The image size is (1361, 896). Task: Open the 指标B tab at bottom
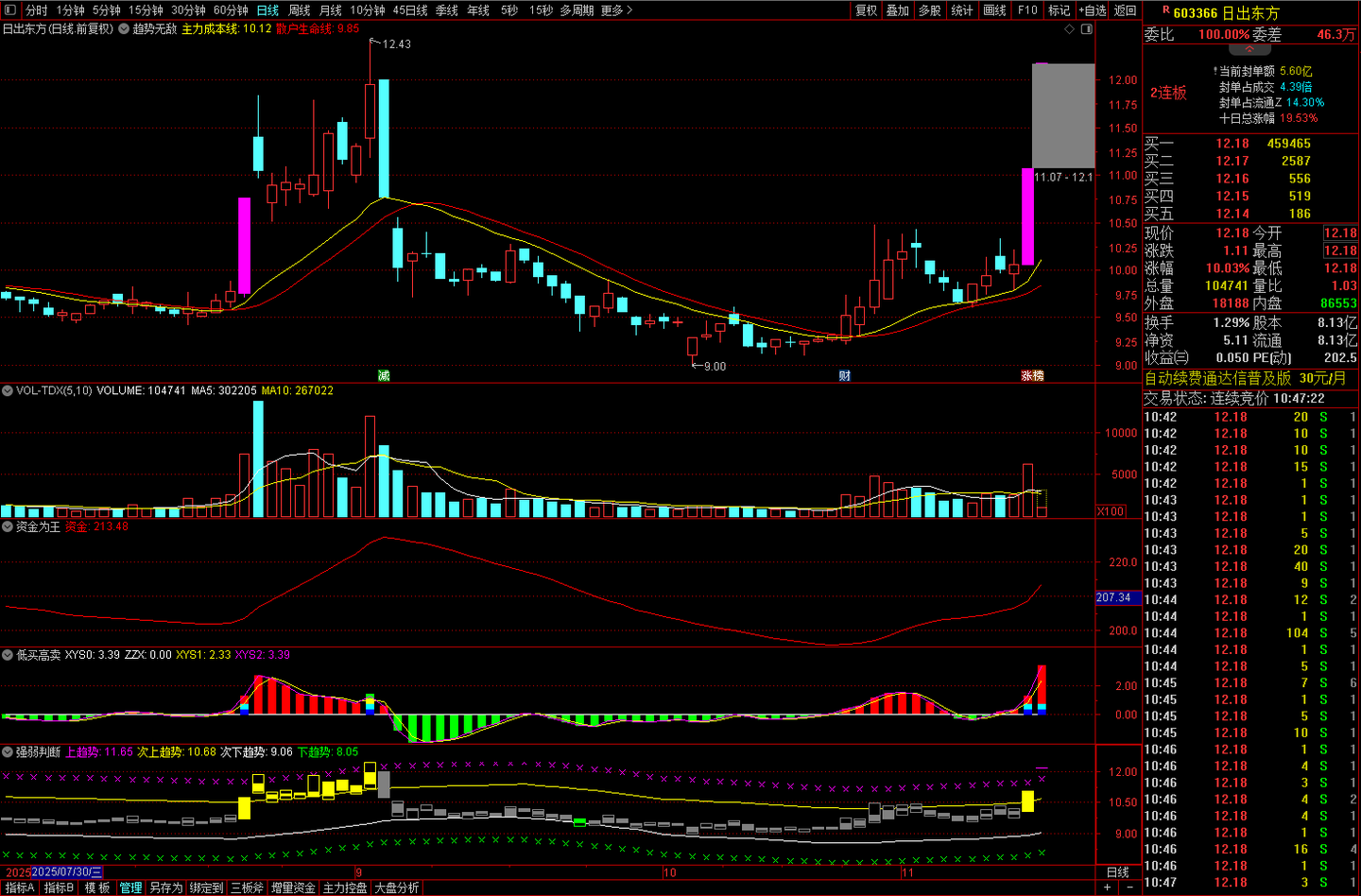pos(59,888)
